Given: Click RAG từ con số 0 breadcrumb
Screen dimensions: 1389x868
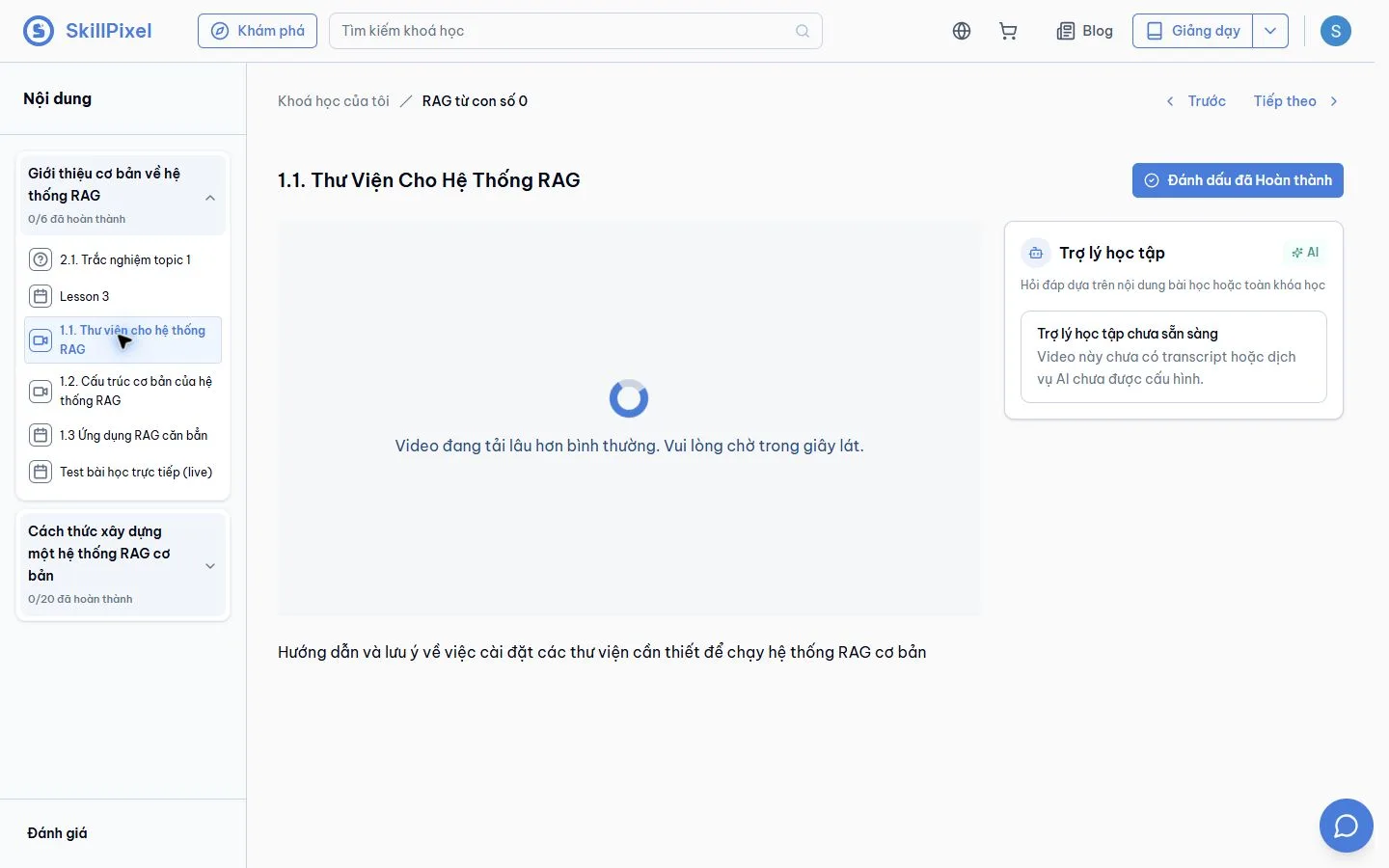Looking at the screenshot, I should pos(475,101).
